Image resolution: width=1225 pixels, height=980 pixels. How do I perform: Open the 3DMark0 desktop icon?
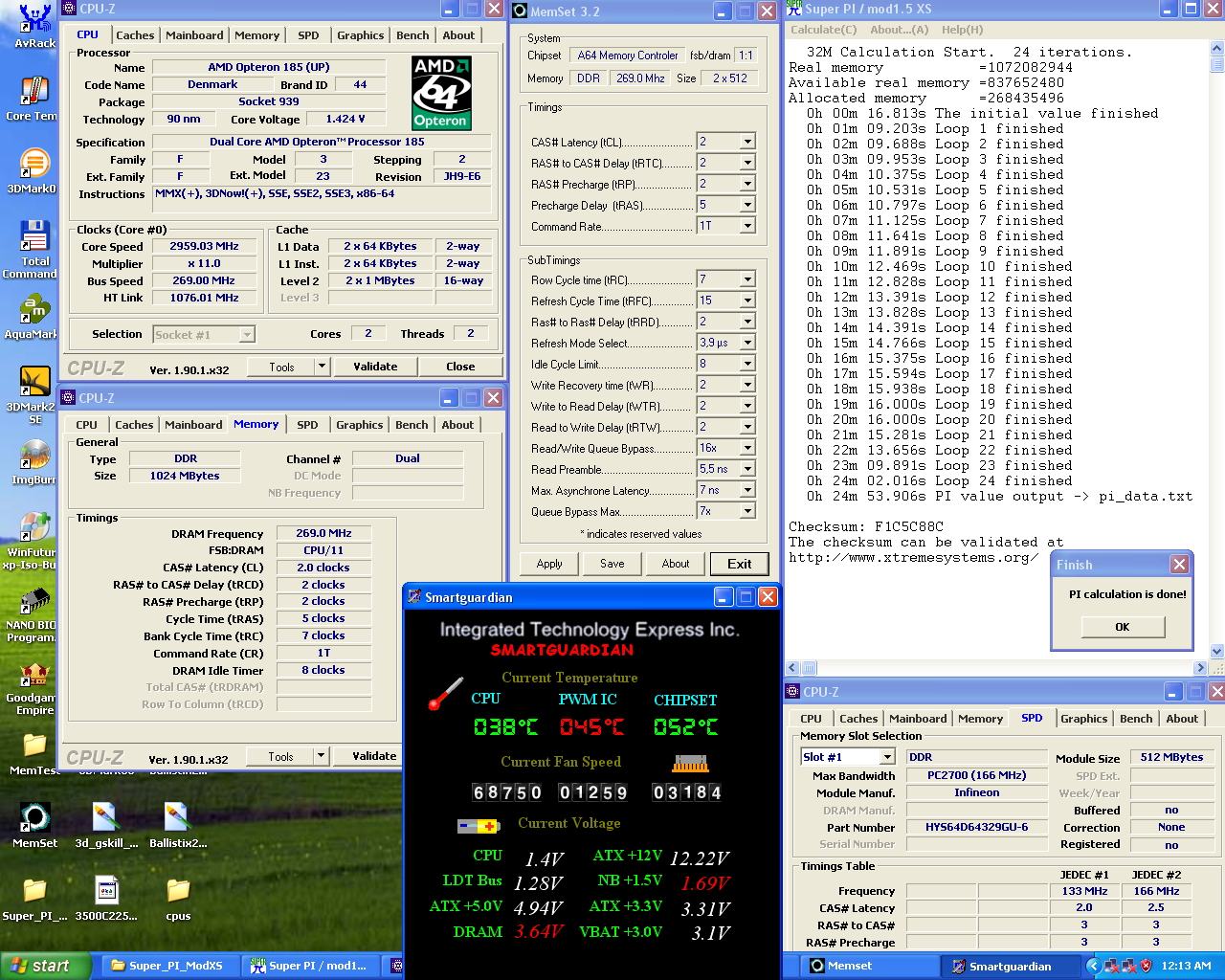[x=33, y=170]
